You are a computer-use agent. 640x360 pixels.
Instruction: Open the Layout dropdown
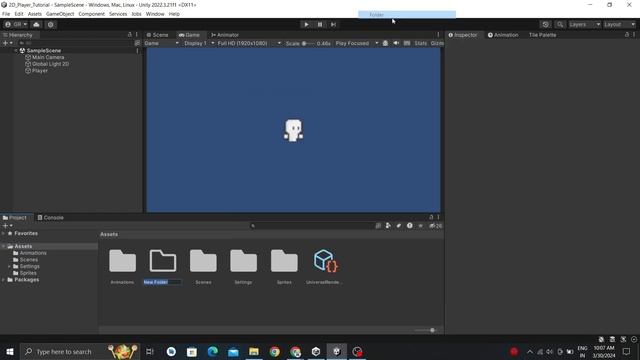pyautogui.click(x=619, y=24)
